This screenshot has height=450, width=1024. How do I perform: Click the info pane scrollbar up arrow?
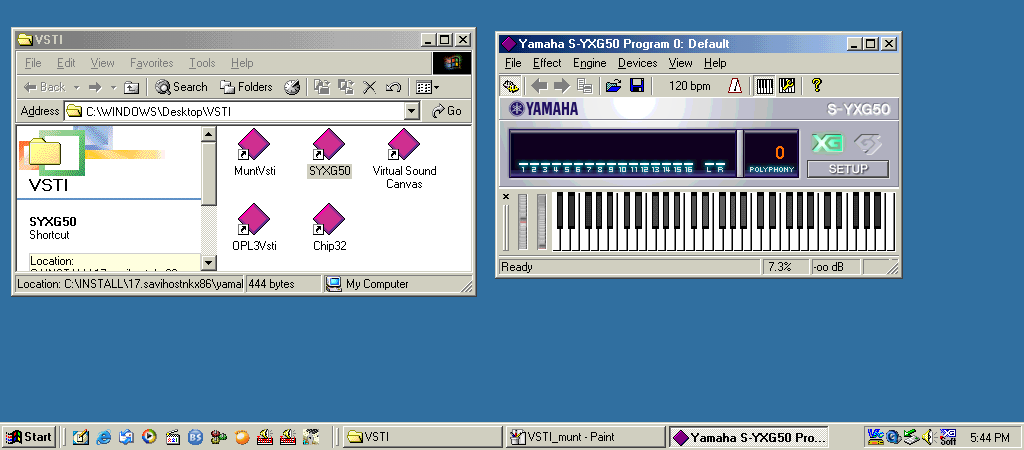click(x=209, y=135)
